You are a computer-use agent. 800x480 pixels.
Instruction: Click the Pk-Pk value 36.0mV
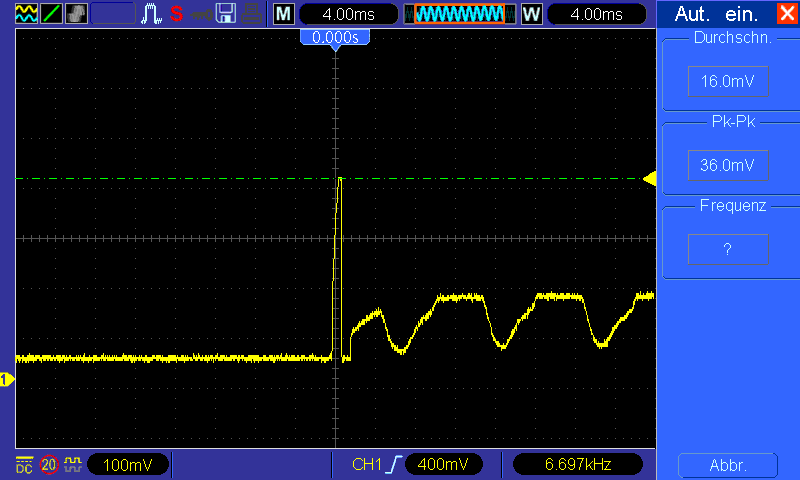[x=728, y=165]
